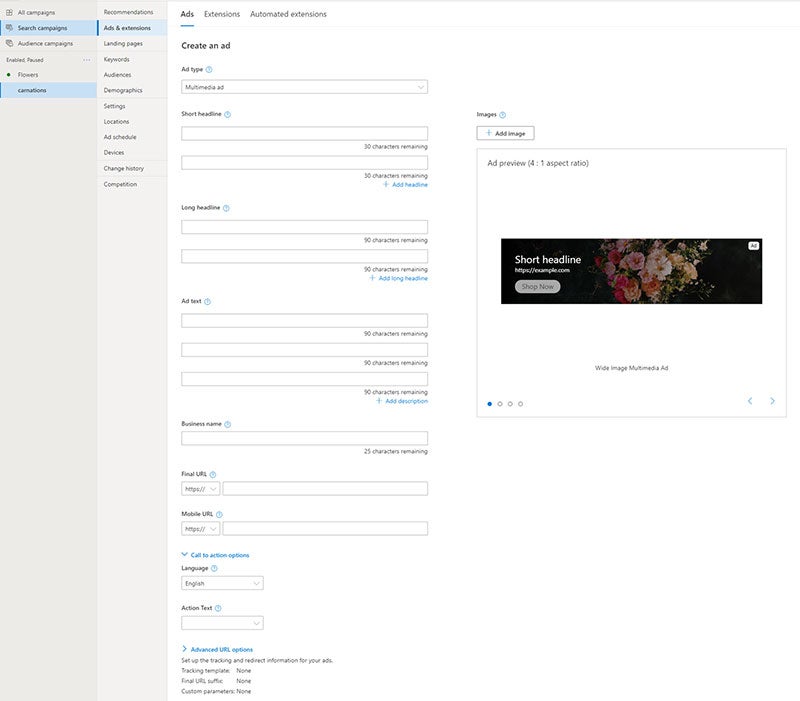The width and height of the screenshot is (800, 701).
Task: Click the help icon beside Images
Action: click(503, 113)
